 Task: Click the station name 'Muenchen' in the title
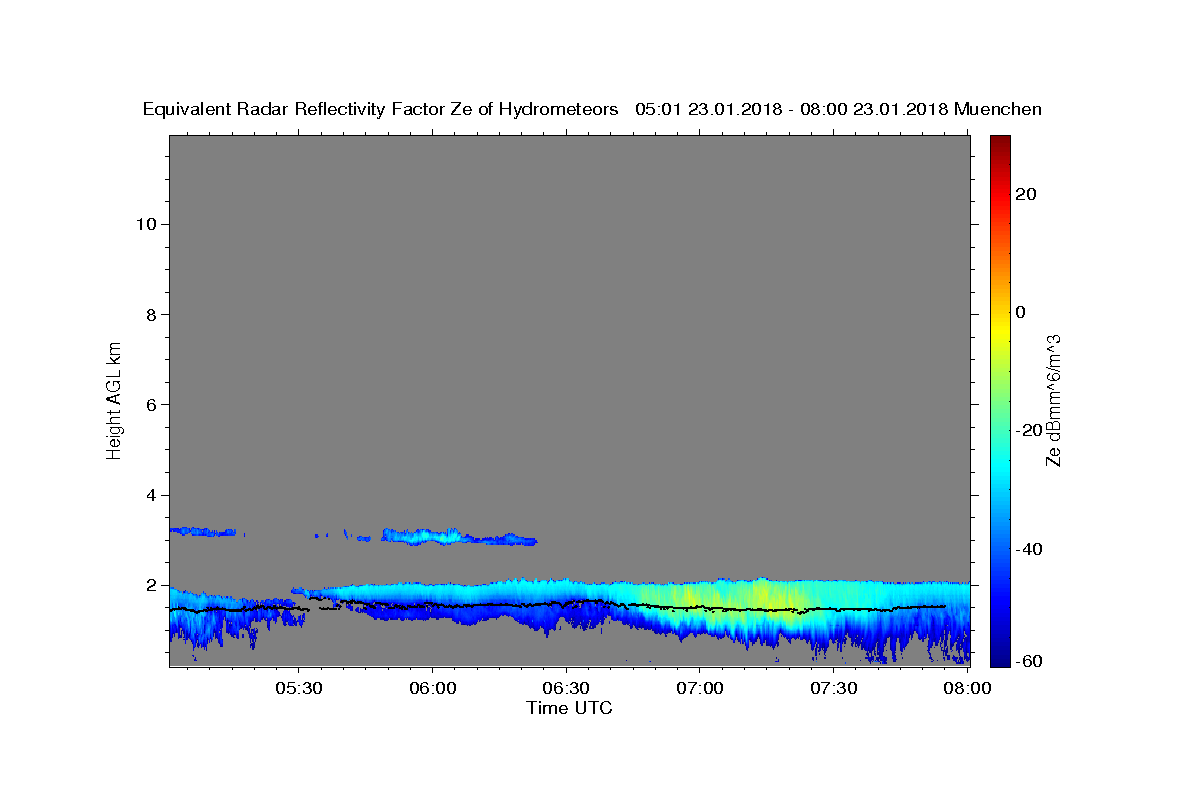[x=998, y=110]
